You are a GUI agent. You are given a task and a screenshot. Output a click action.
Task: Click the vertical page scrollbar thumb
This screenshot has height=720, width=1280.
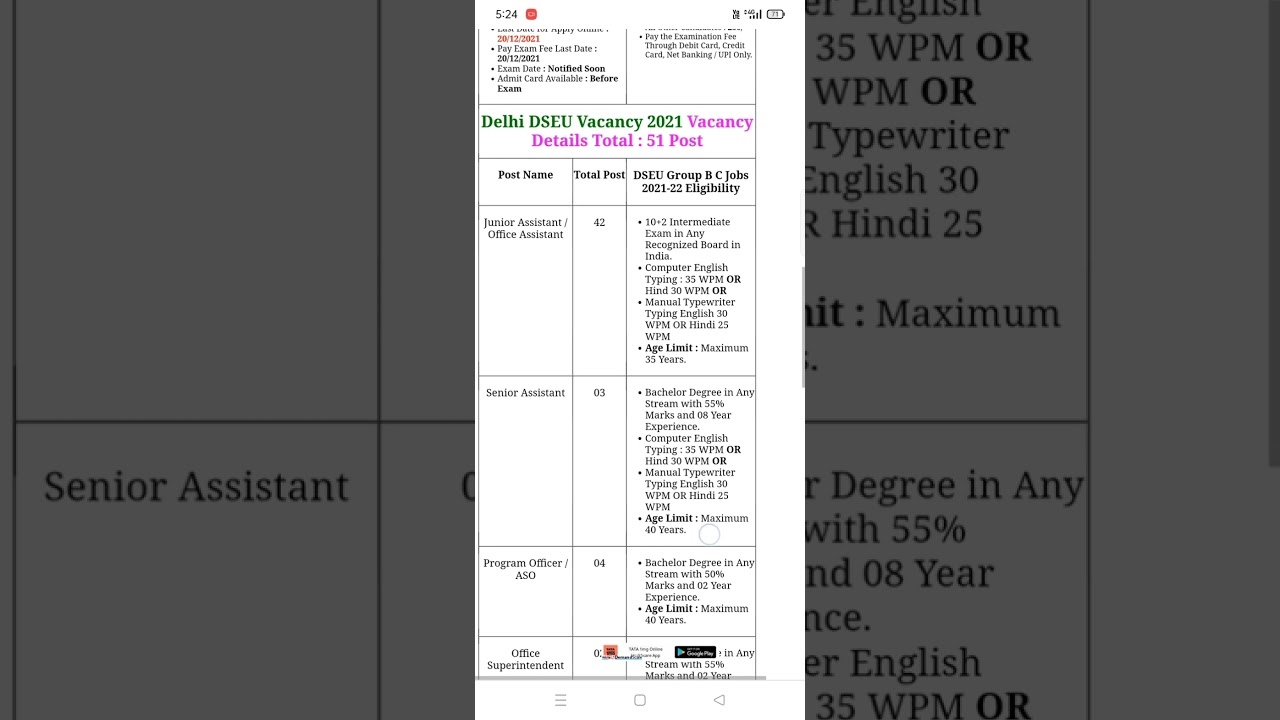pyautogui.click(x=803, y=327)
